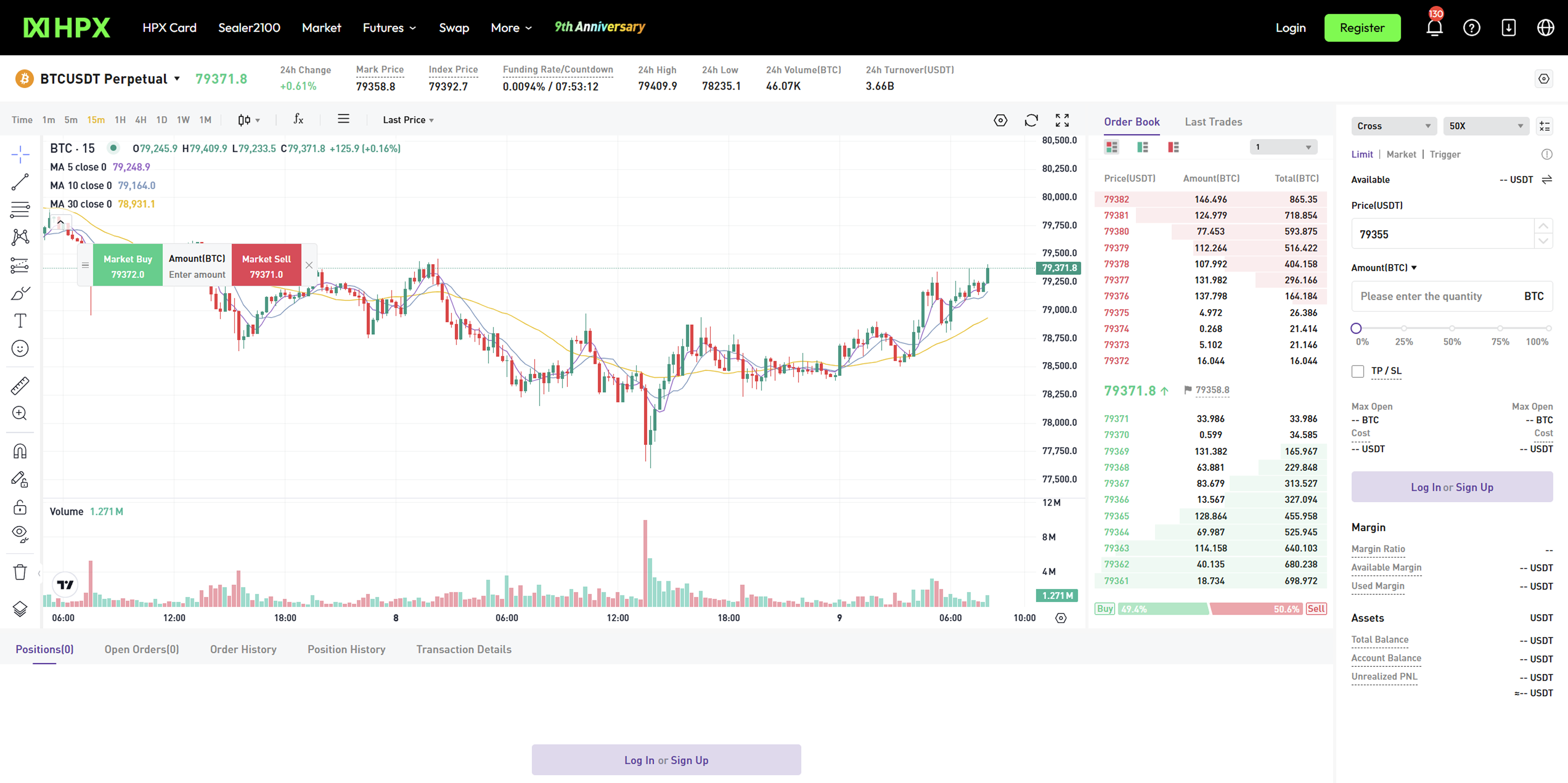Click the Please enter the quantity field
The image size is (1568, 783).
[x=1452, y=296]
